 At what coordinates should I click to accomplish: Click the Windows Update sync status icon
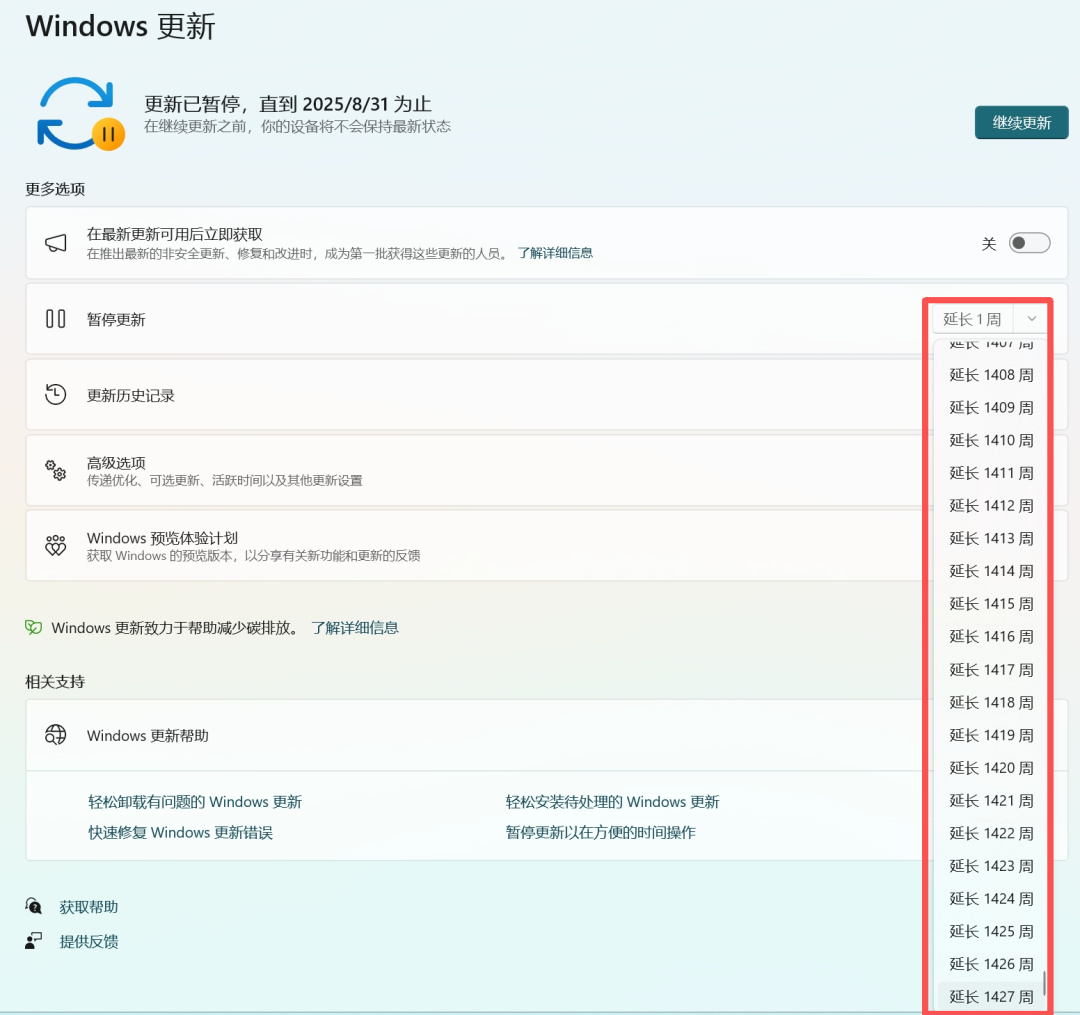click(x=81, y=114)
